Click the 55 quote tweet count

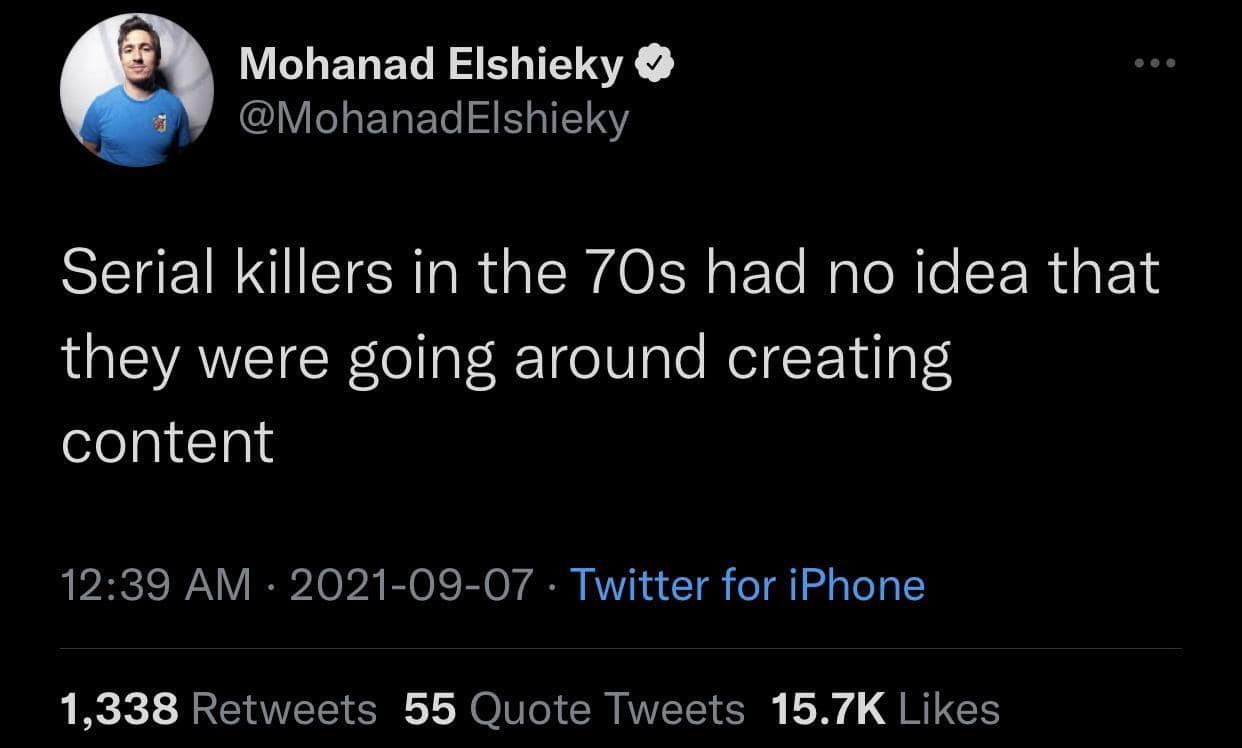coord(430,709)
